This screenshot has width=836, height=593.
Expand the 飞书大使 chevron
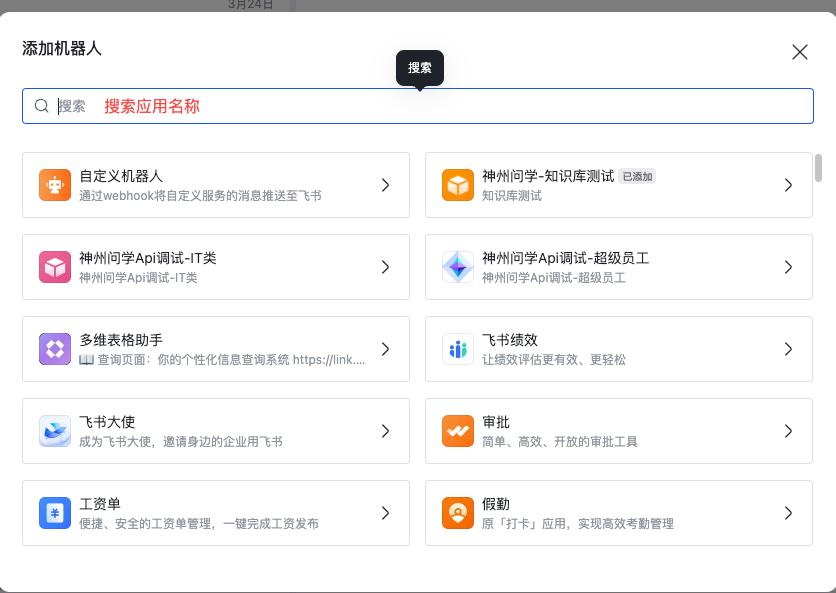pos(385,431)
